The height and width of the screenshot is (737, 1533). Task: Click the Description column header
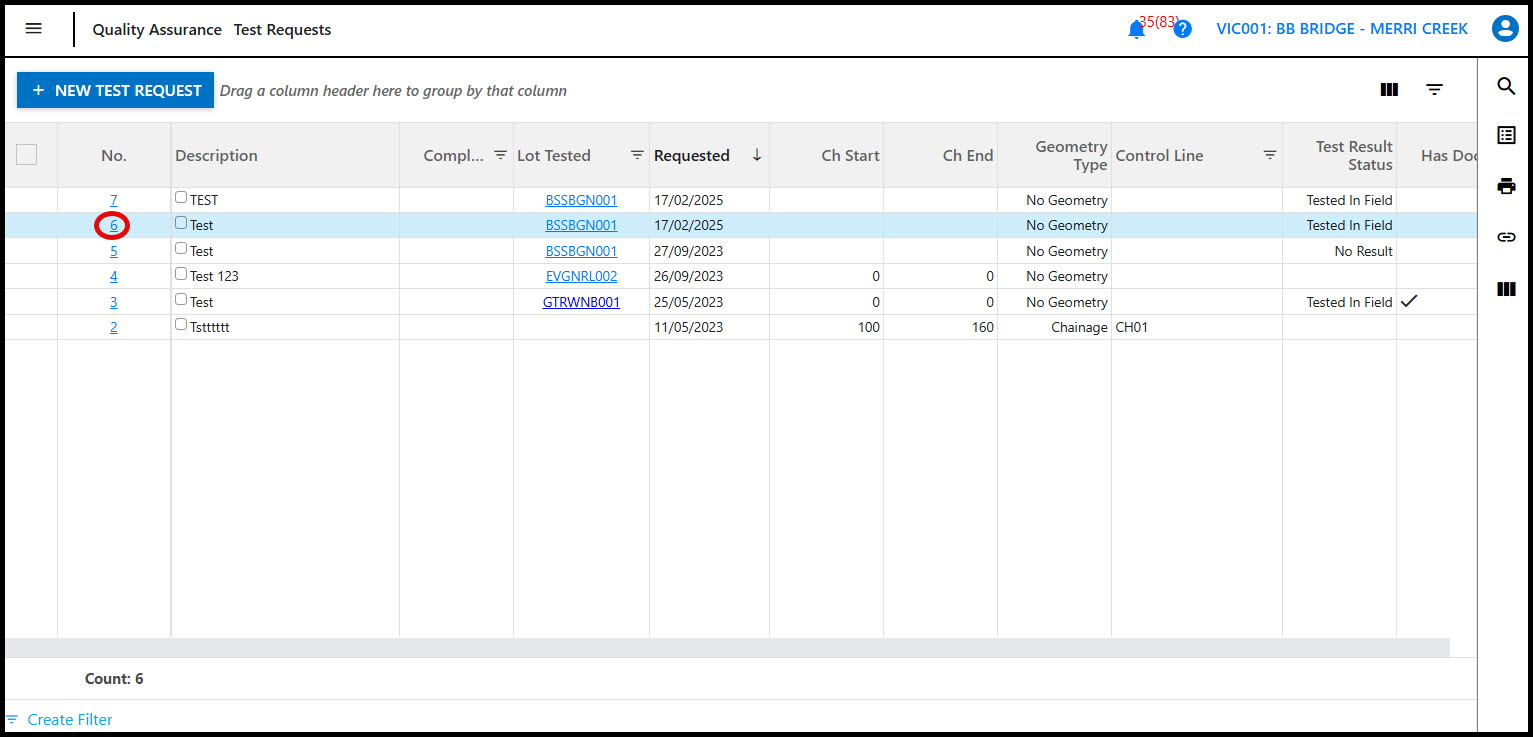[x=216, y=155]
